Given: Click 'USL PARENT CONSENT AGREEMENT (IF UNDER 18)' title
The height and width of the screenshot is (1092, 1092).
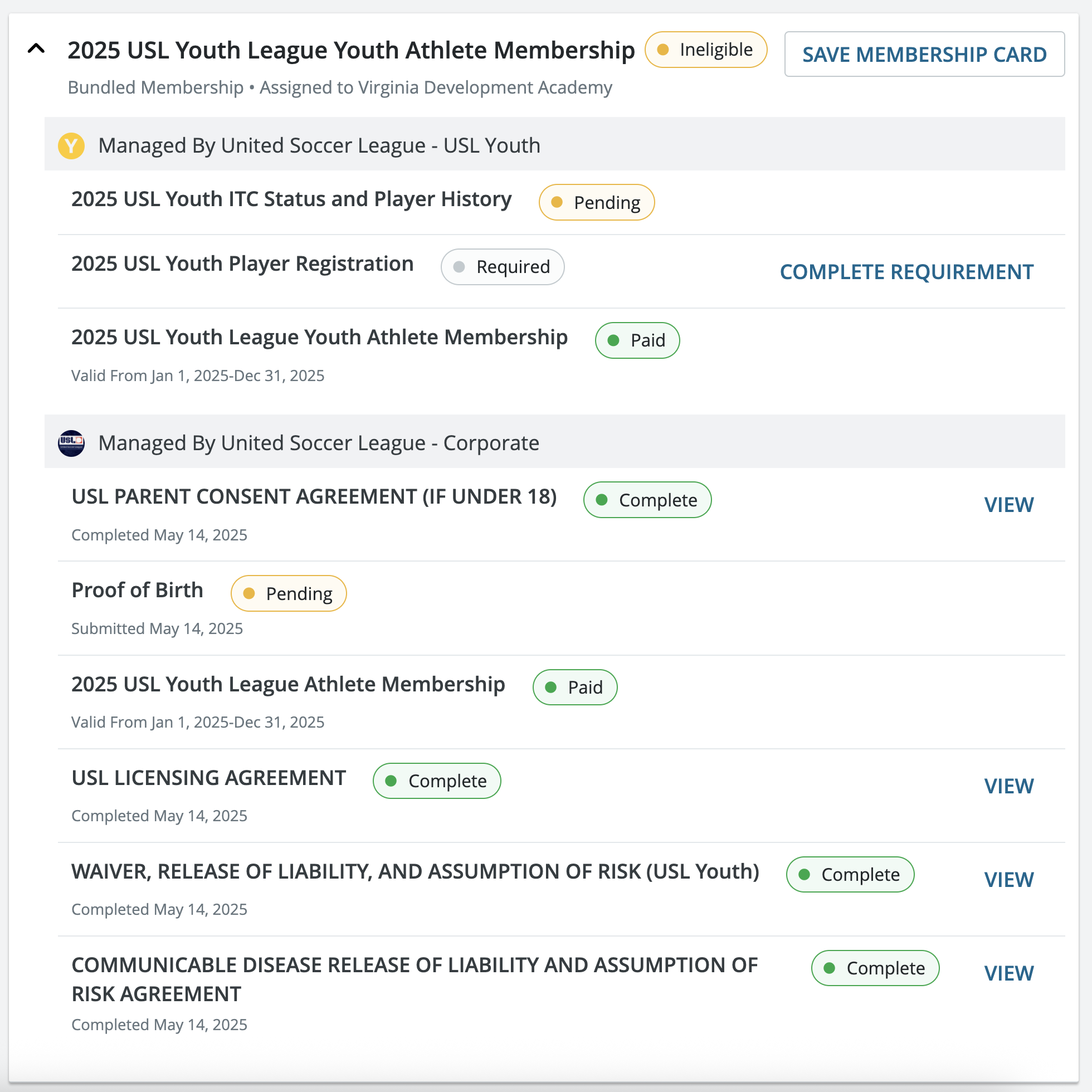Looking at the screenshot, I should click(x=314, y=497).
